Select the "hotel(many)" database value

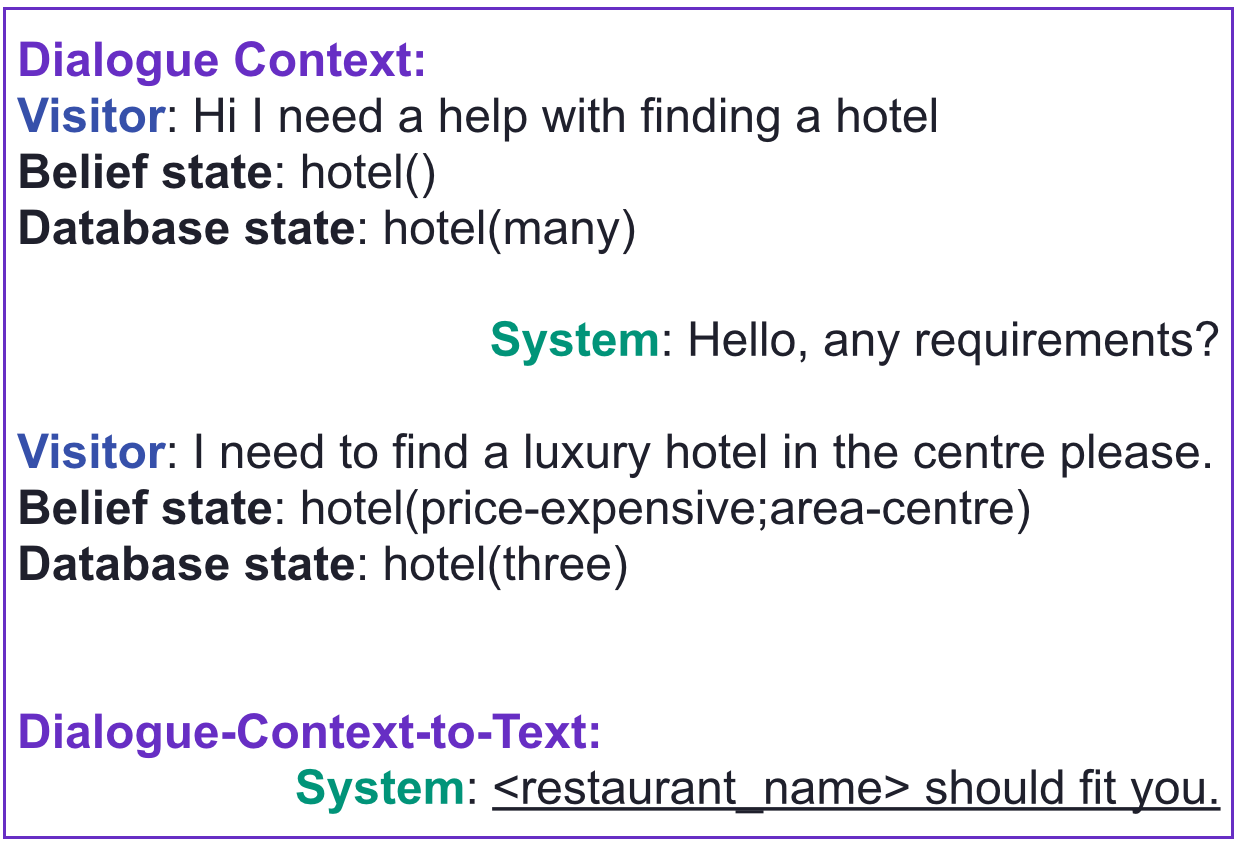(x=509, y=230)
